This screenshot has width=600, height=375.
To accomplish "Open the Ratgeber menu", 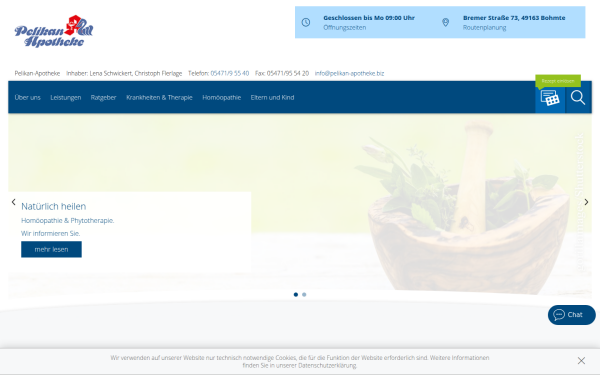I will coord(103,98).
